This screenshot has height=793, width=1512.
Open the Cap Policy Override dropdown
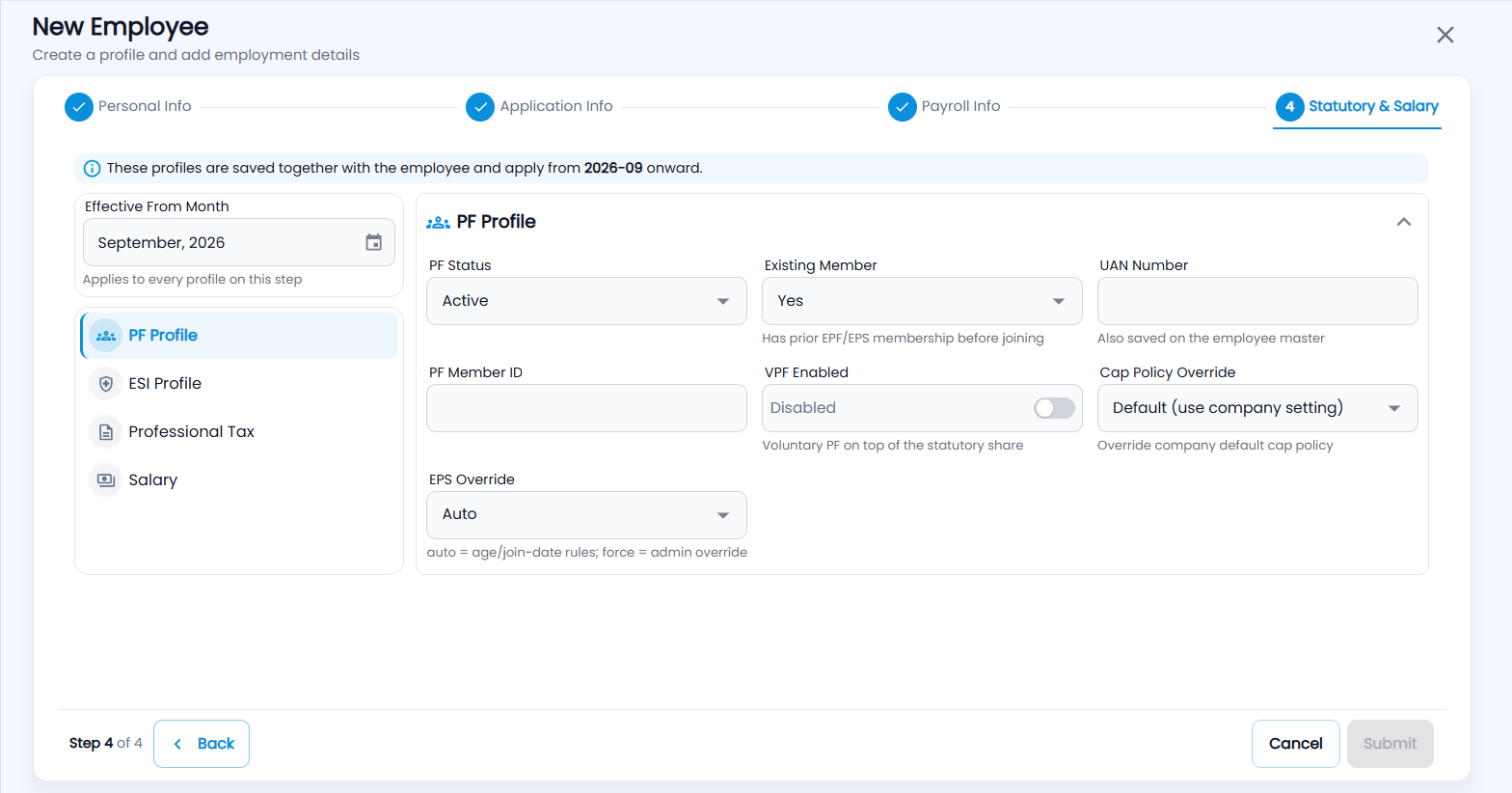click(1257, 408)
